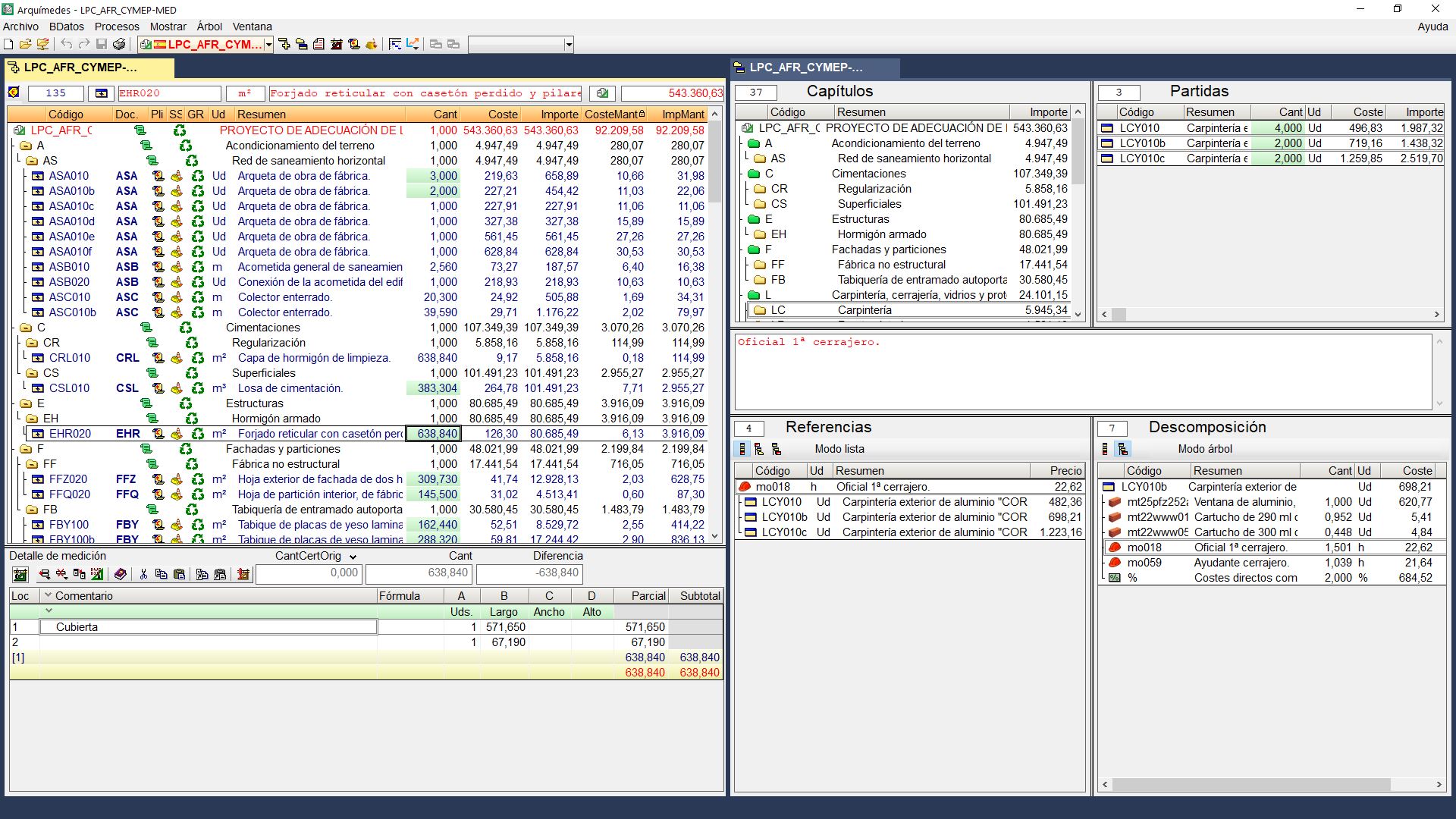1456x819 pixels.
Task: Open the Árbol menu
Action: pyautogui.click(x=209, y=27)
